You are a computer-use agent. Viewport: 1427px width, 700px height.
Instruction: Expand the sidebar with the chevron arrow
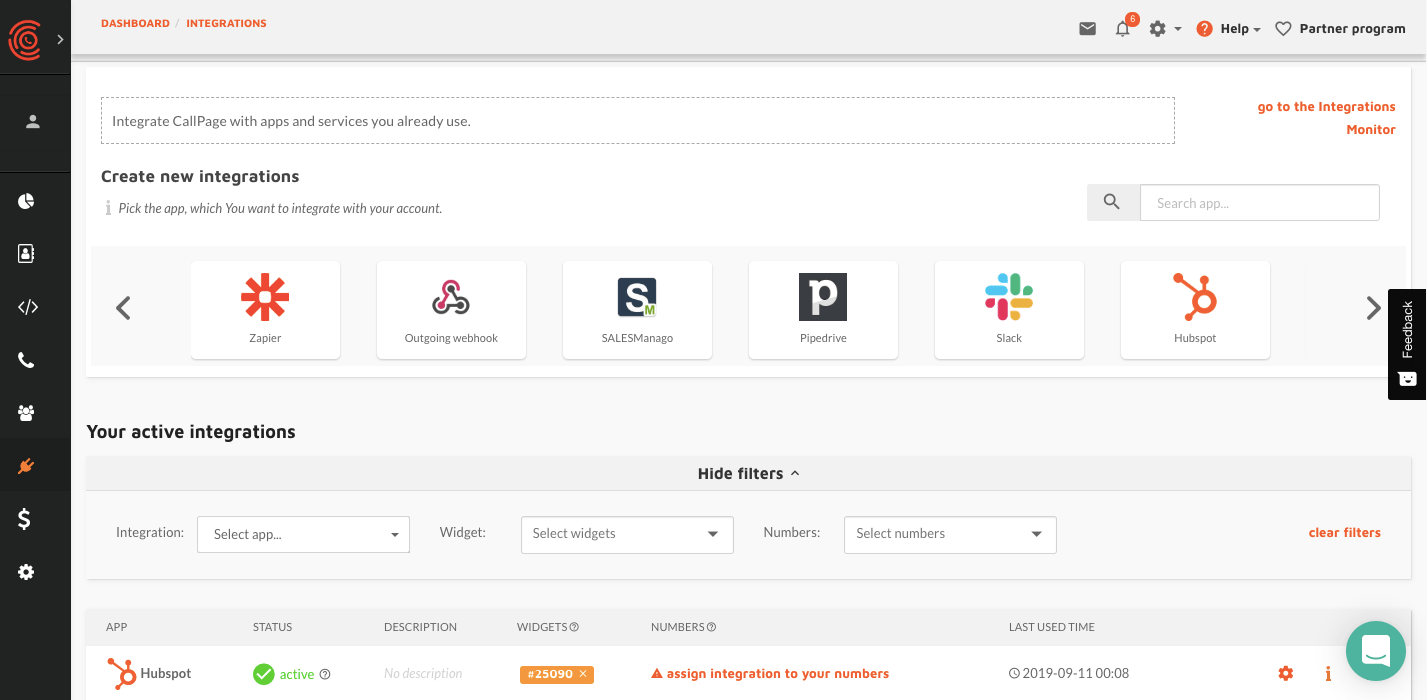coord(60,40)
